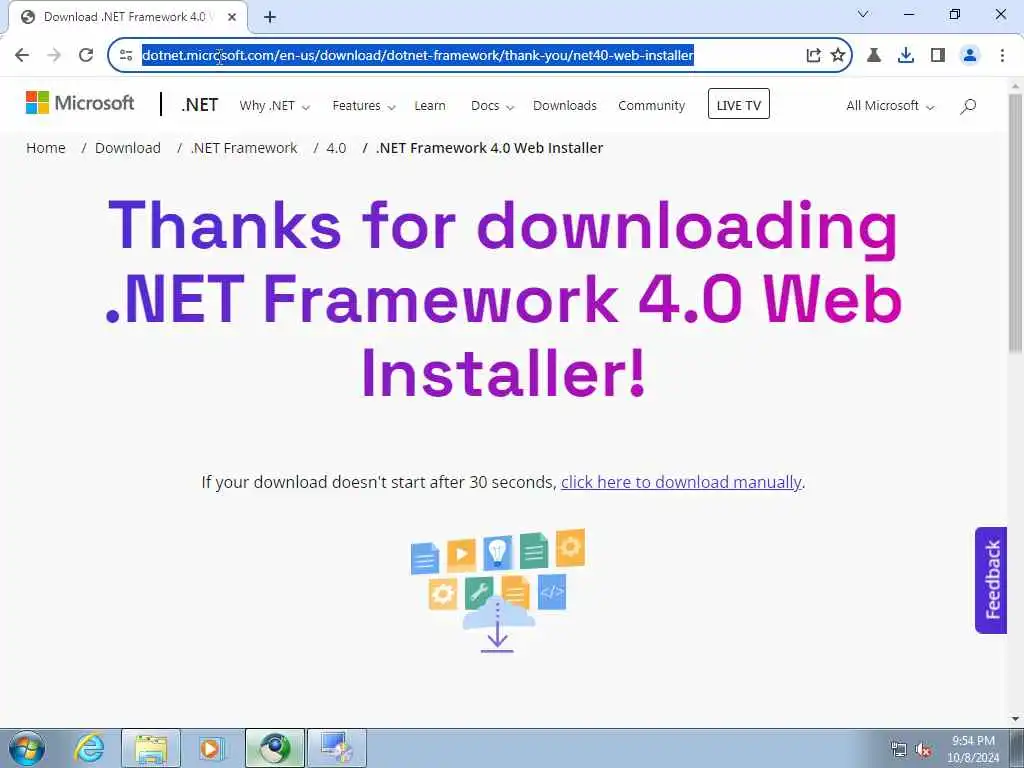Open the Community menu item
The width and height of the screenshot is (1024, 768).
click(652, 106)
